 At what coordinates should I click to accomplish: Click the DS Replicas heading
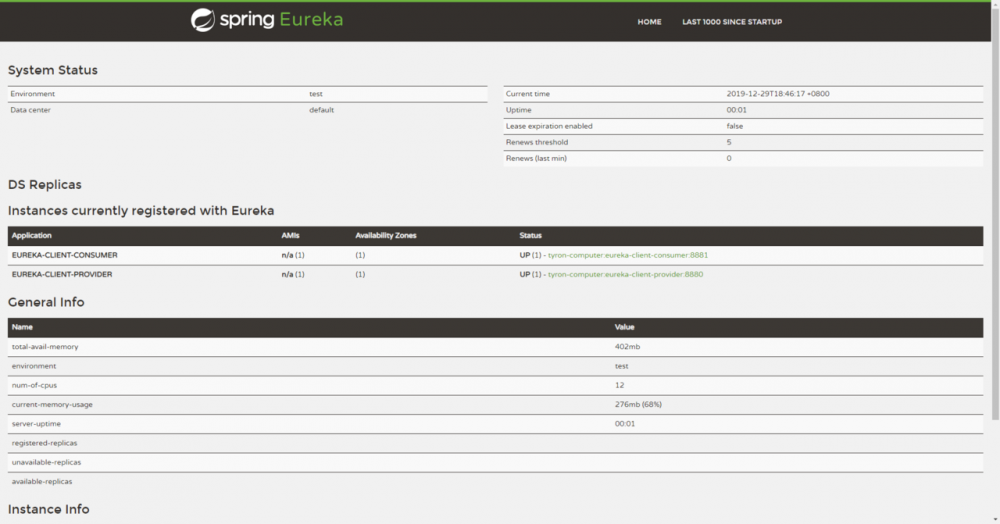click(45, 185)
